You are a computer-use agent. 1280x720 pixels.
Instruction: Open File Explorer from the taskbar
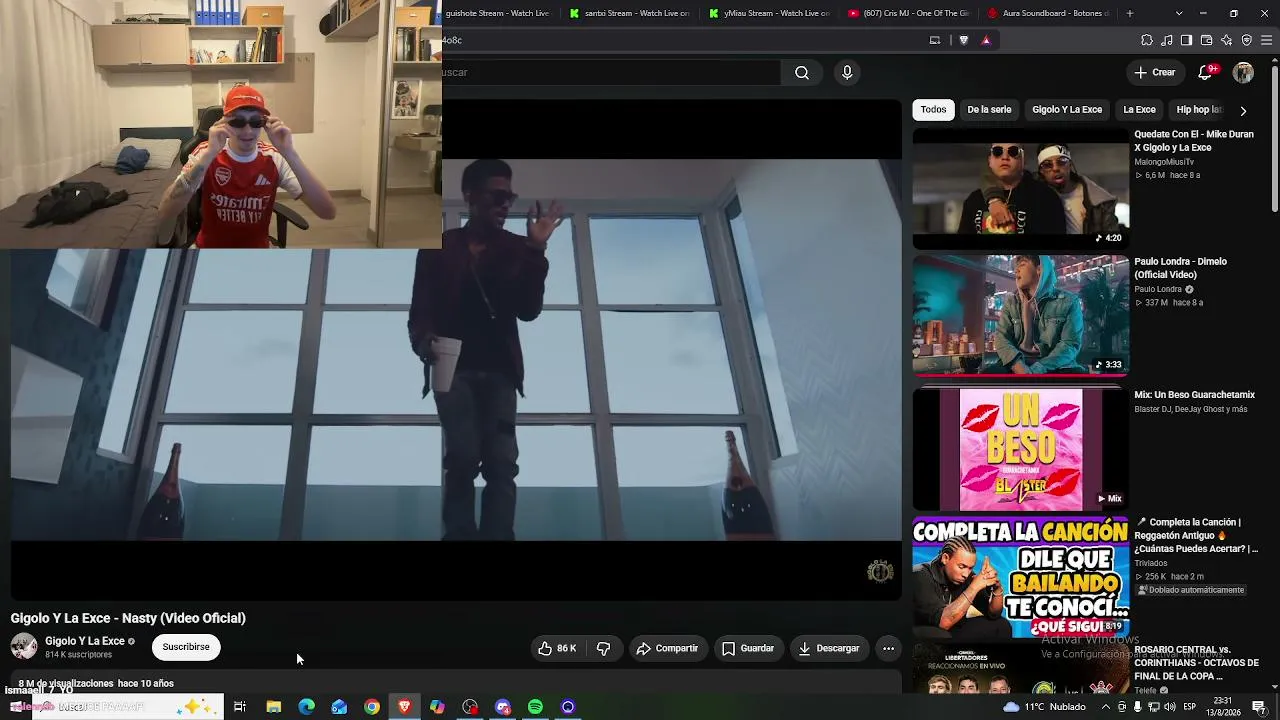pyautogui.click(x=273, y=707)
